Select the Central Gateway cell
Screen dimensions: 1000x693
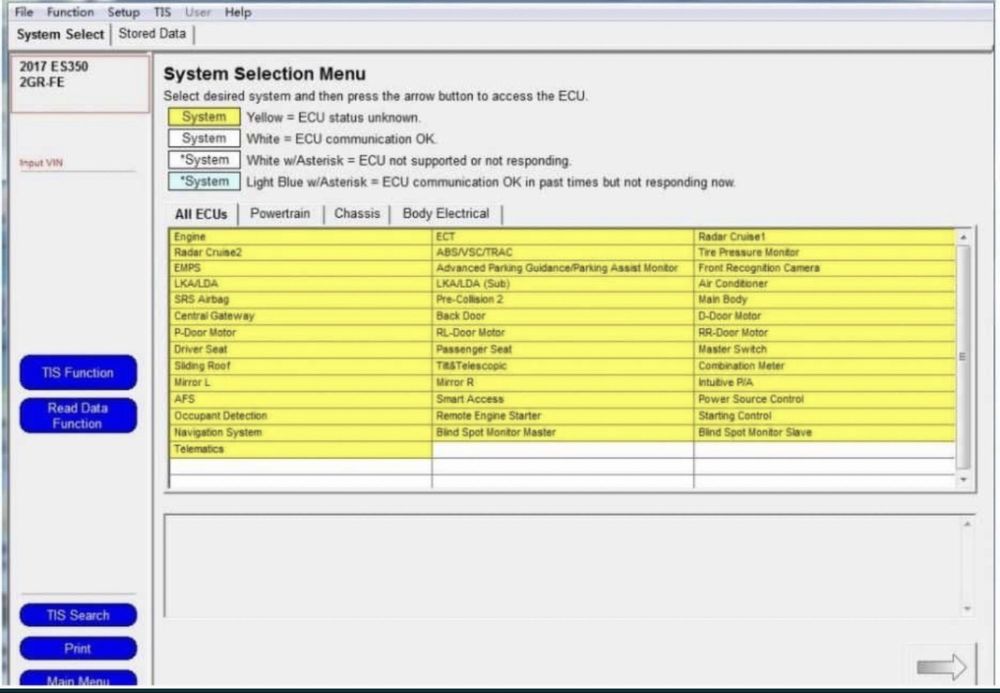(x=300, y=316)
